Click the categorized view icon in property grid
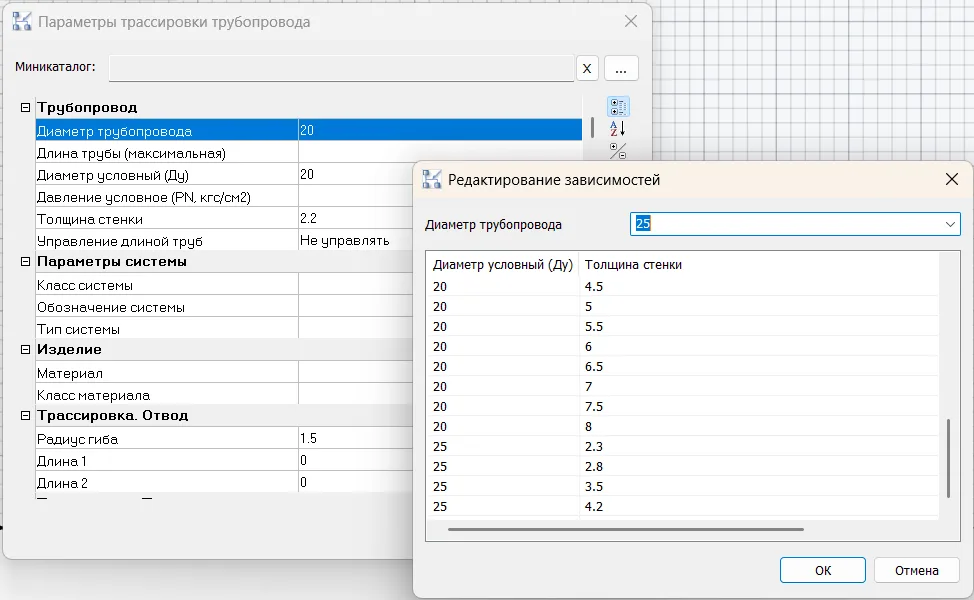The height and width of the screenshot is (600, 974). (x=618, y=107)
